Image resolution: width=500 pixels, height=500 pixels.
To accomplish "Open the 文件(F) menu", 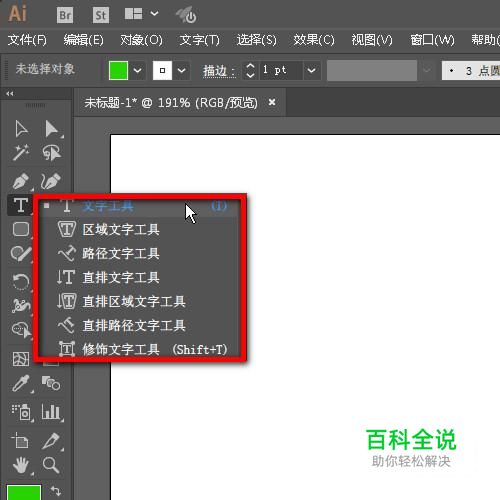I will pyautogui.click(x=27, y=40).
